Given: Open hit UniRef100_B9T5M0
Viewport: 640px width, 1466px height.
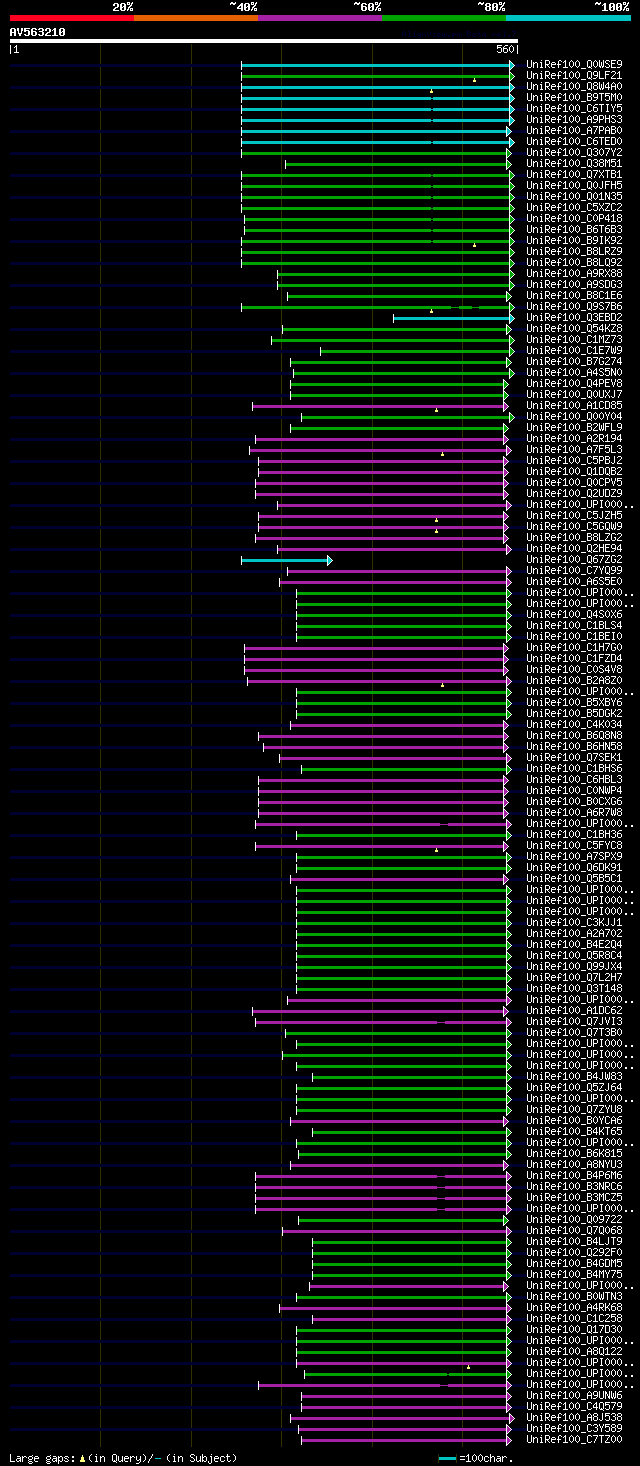Looking at the screenshot, I should click(x=574, y=97).
